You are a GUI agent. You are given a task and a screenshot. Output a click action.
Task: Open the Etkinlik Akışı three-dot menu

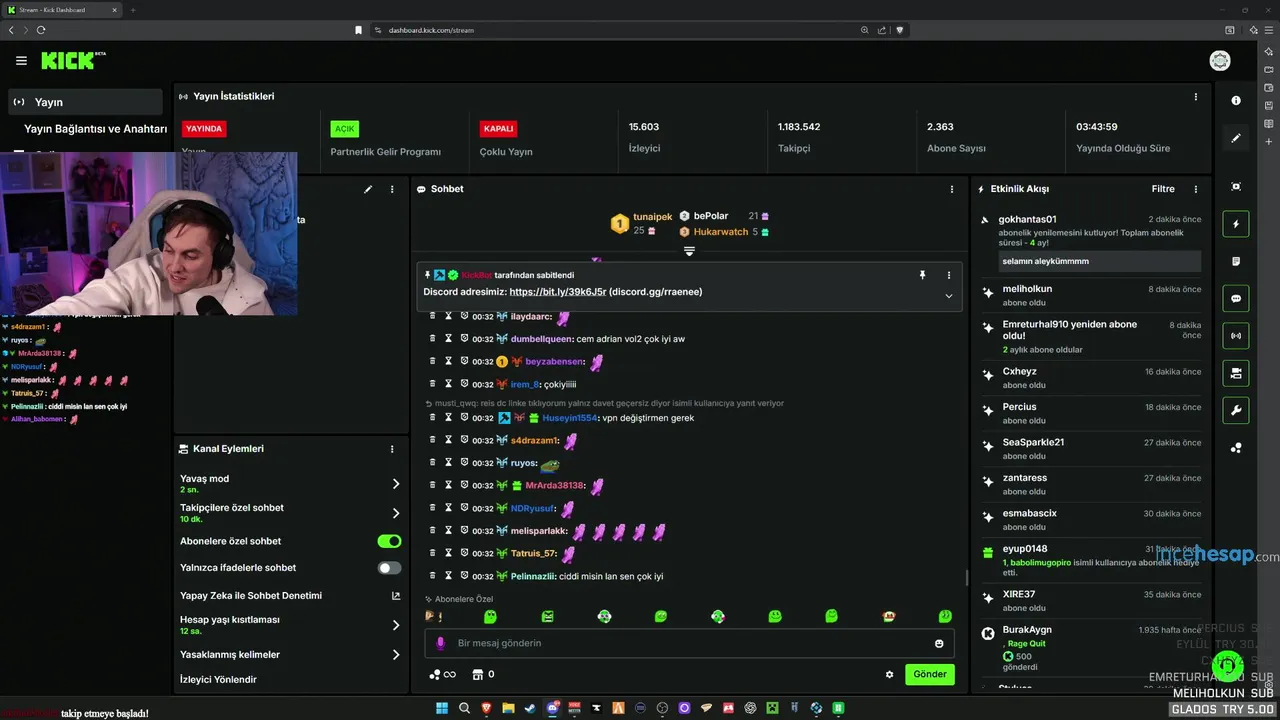tap(1195, 189)
